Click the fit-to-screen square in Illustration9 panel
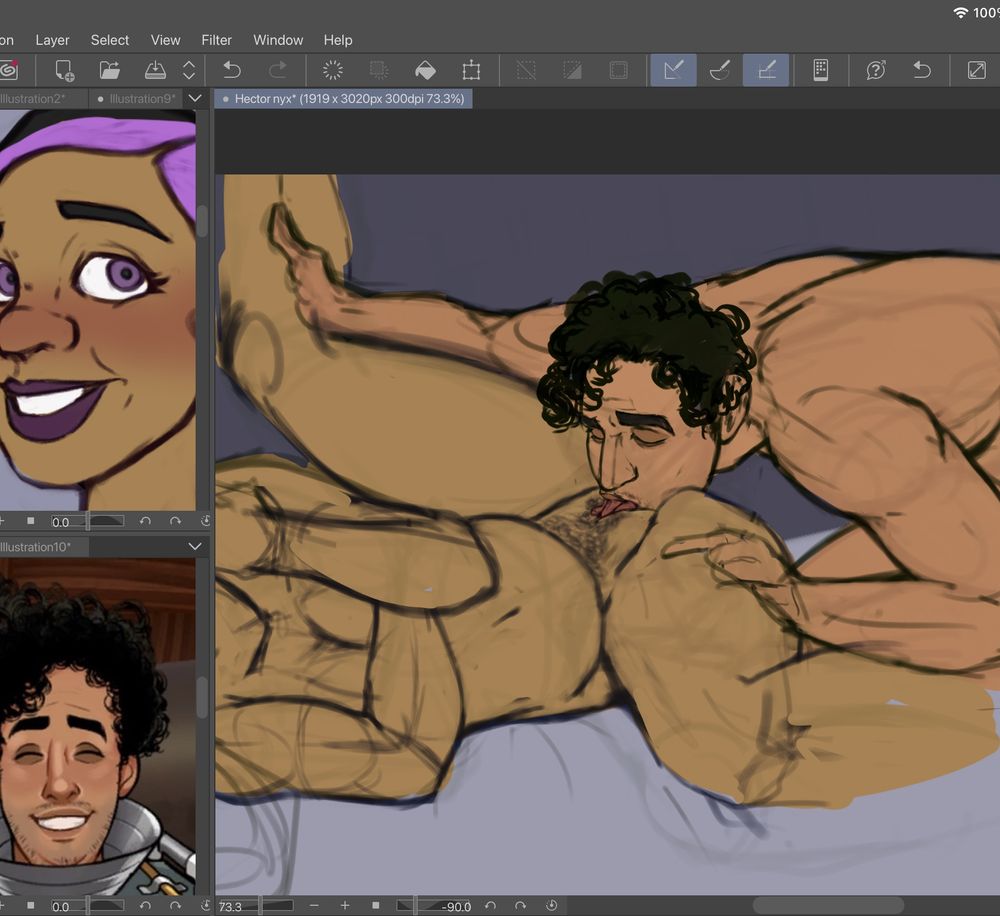 point(31,521)
